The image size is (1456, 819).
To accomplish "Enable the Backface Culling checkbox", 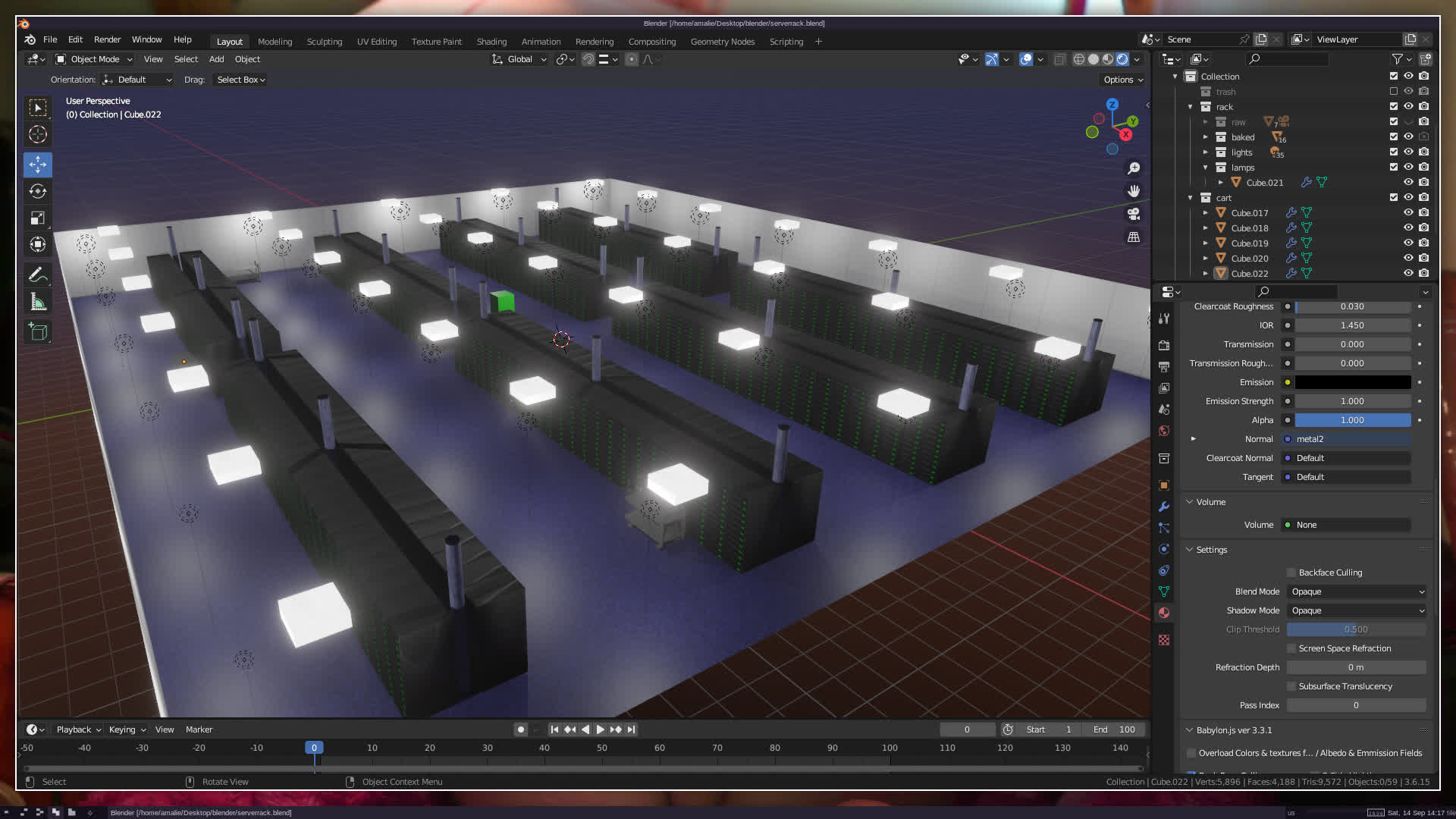I will pyautogui.click(x=1291, y=573).
